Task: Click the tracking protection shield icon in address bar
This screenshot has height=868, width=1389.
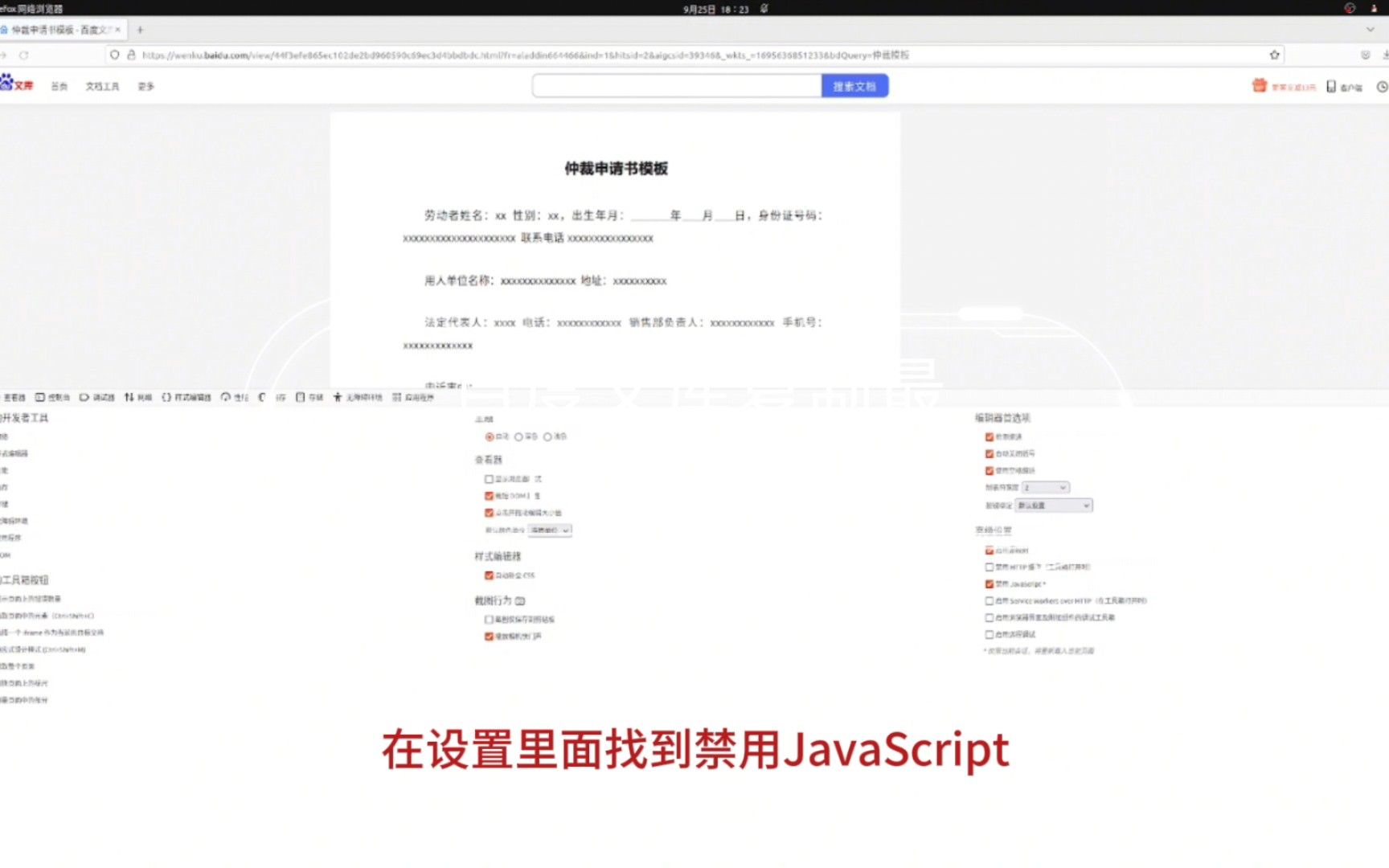Action: coord(115,55)
